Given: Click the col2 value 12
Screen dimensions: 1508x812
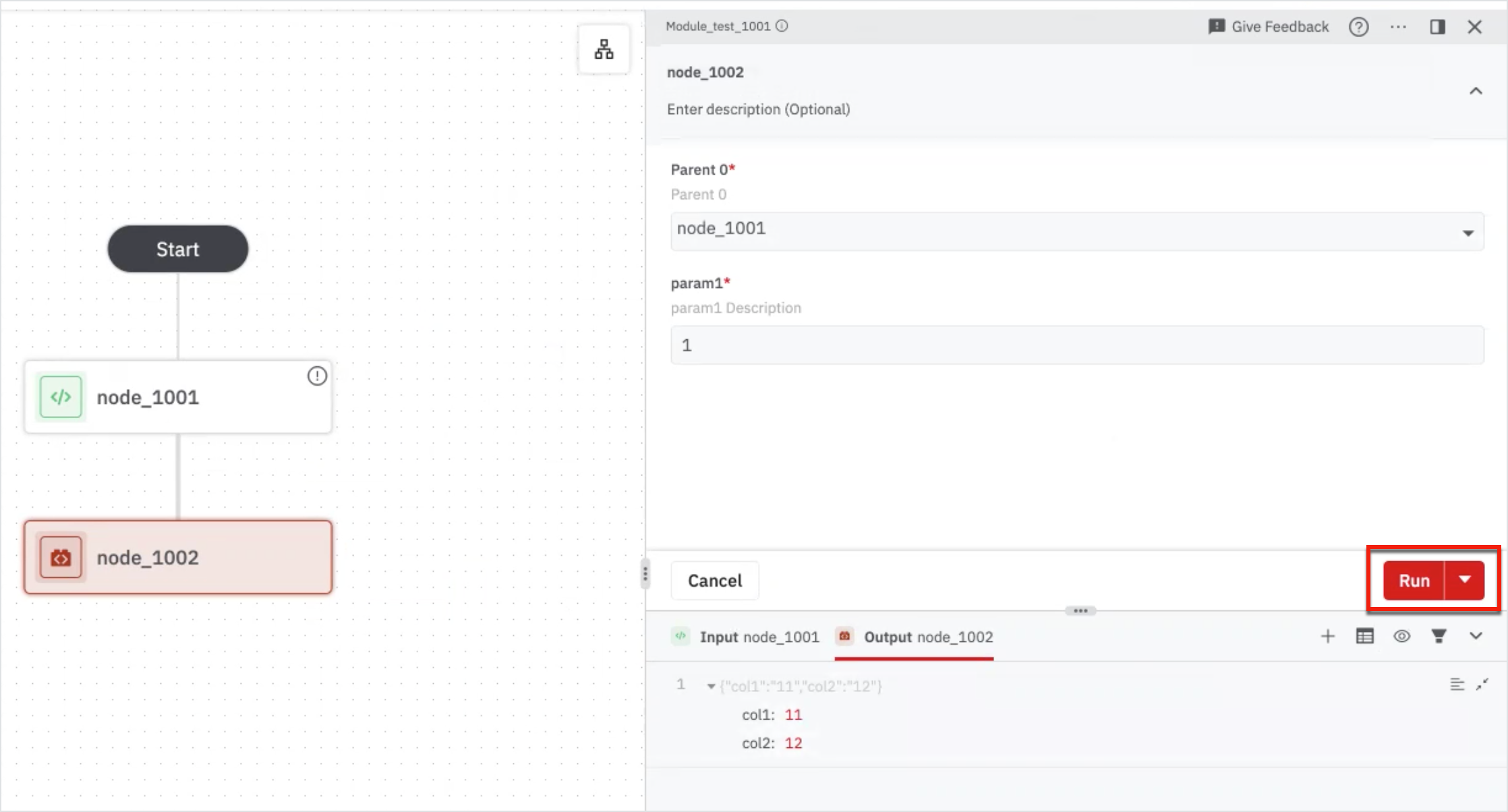Looking at the screenshot, I should click(793, 743).
